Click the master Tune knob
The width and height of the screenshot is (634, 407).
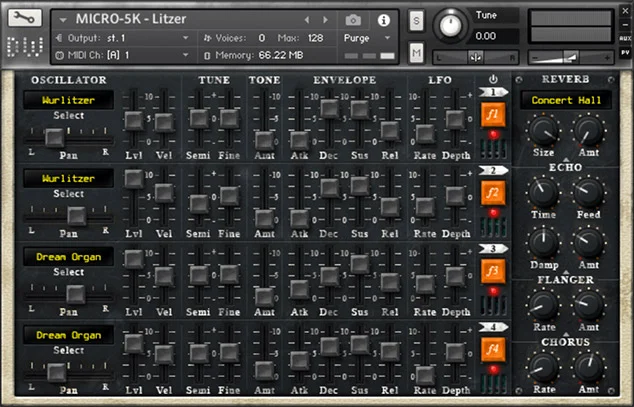[x=450, y=25]
